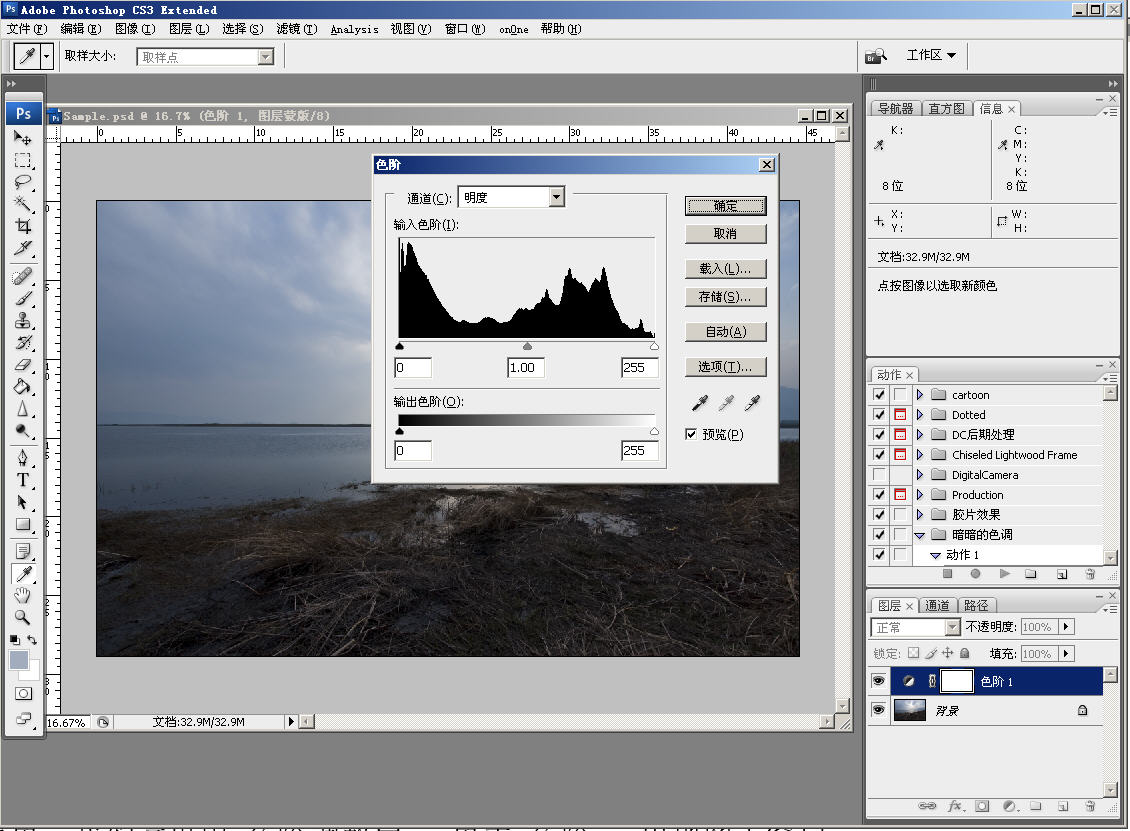Click Add layer style fx icon

click(954, 806)
